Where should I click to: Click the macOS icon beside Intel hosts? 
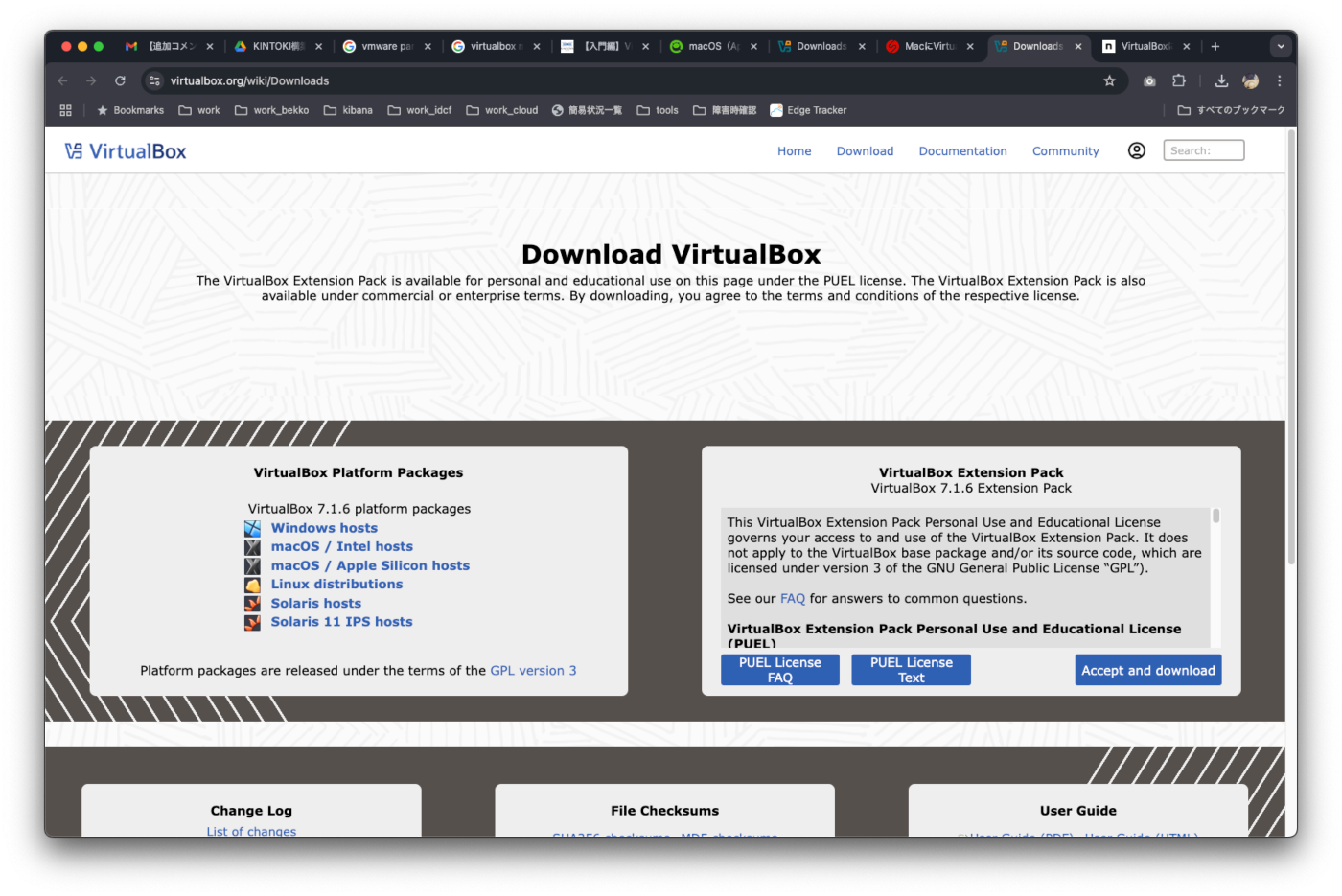pyautogui.click(x=252, y=547)
